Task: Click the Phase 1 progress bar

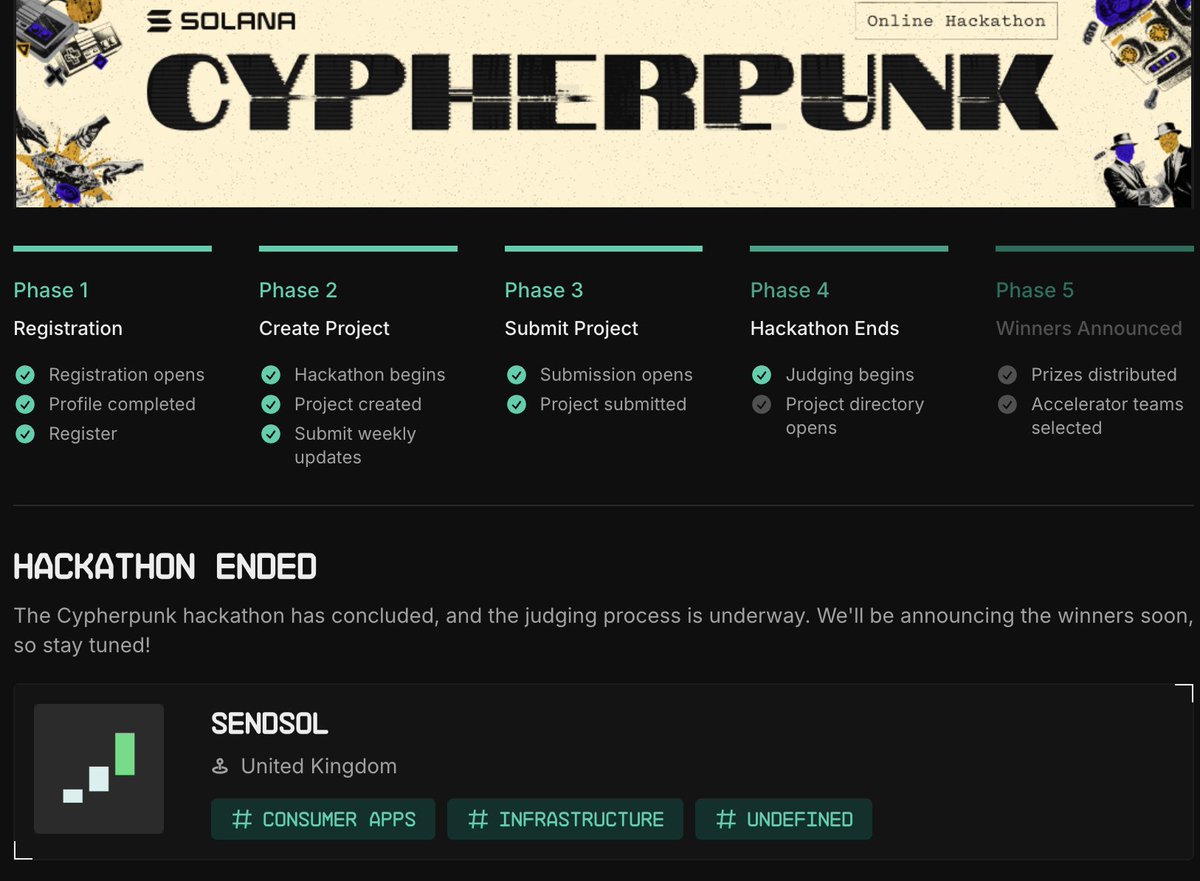Action: (113, 248)
